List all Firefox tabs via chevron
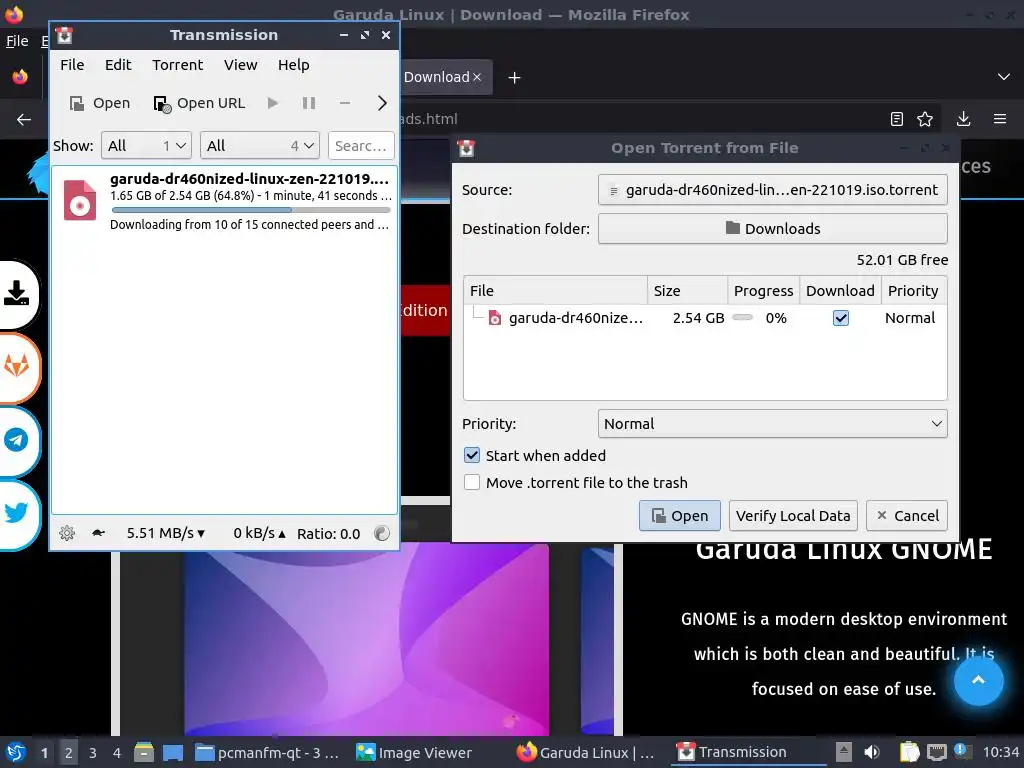Screen dimensions: 1024x768 (x=1004, y=77)
